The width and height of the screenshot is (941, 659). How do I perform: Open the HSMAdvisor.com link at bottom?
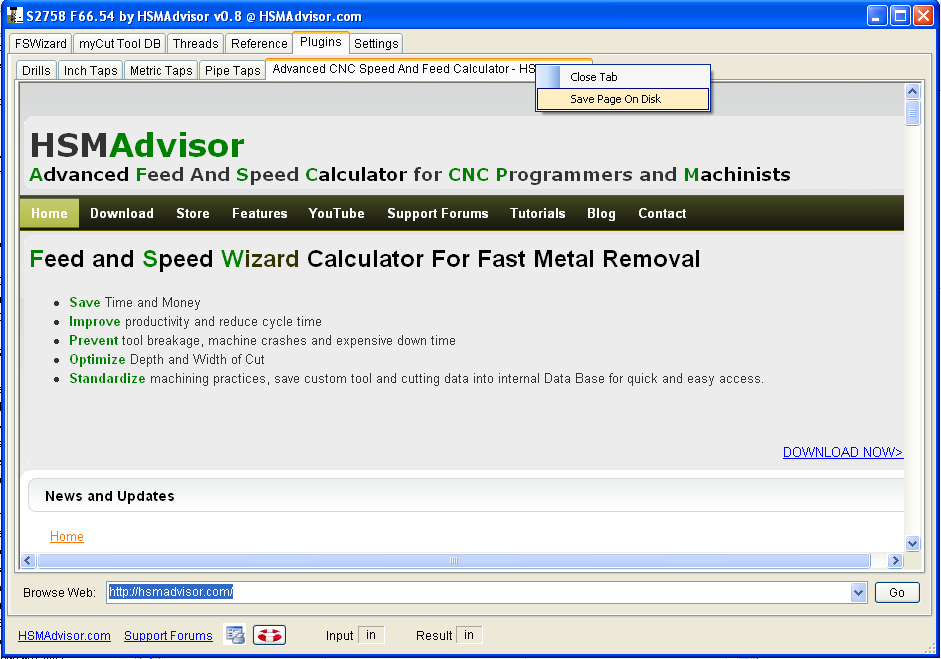64,636
